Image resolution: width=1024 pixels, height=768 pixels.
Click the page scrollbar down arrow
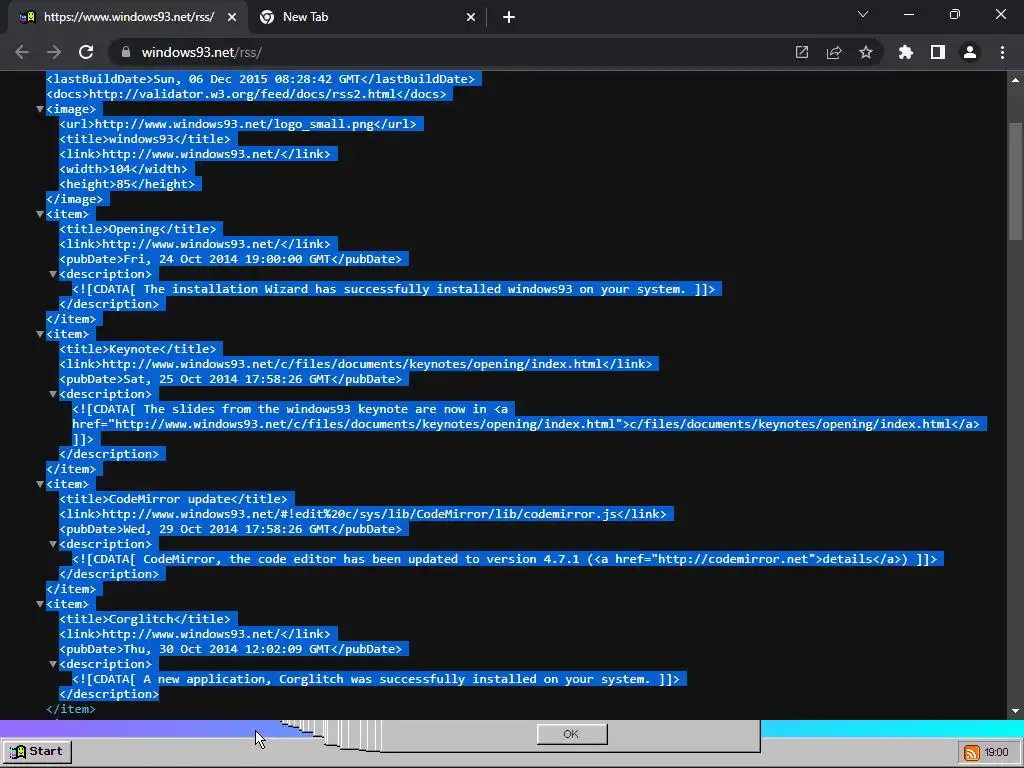pos(1016,711)
